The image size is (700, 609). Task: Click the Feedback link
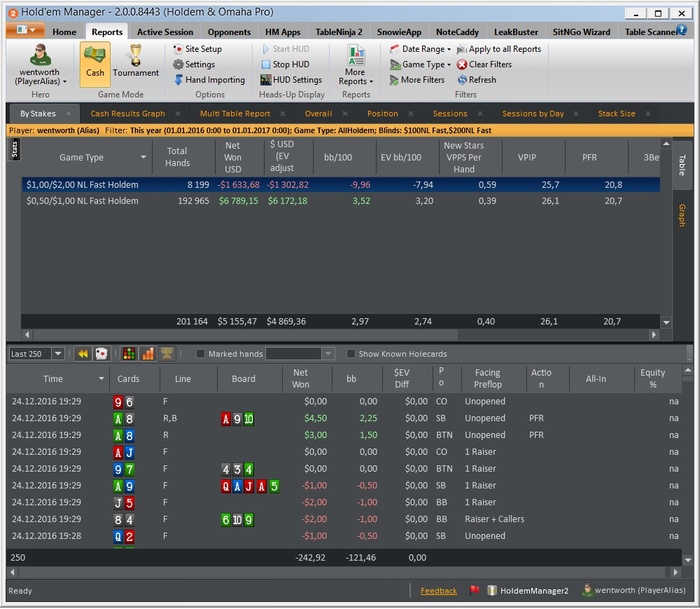[x=438, y=591]
